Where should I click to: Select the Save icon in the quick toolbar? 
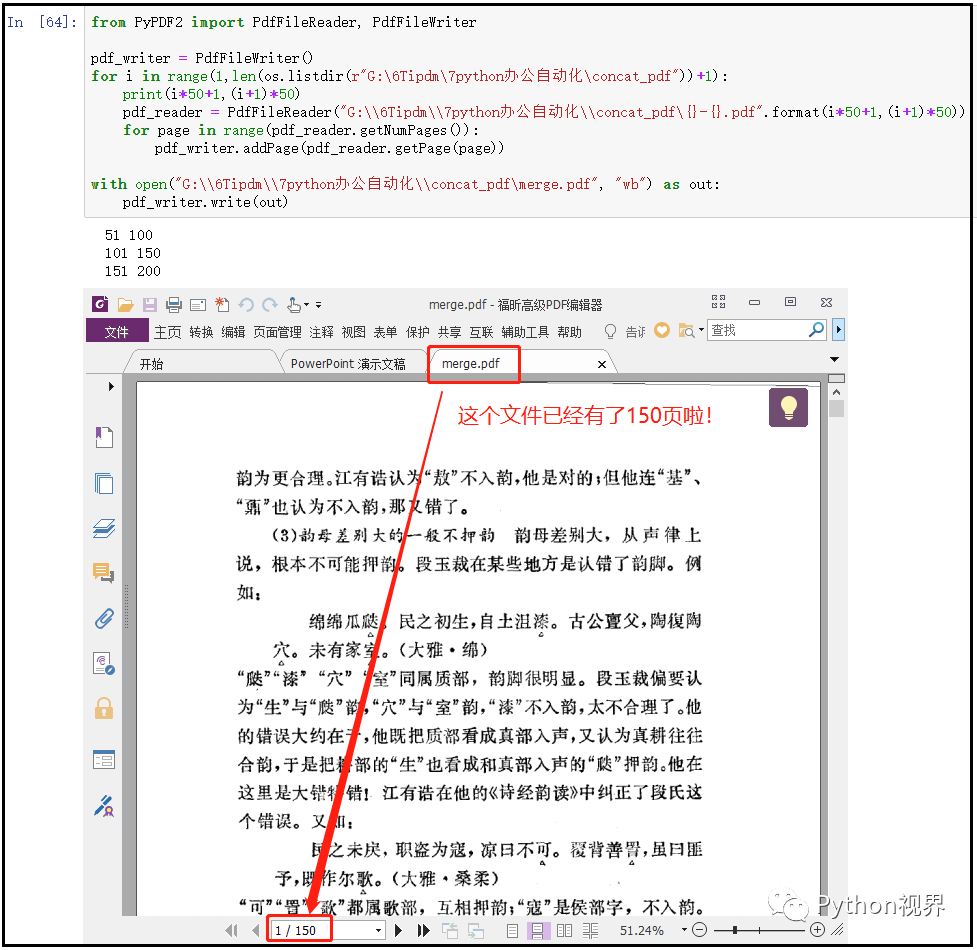tap(150, 304)
